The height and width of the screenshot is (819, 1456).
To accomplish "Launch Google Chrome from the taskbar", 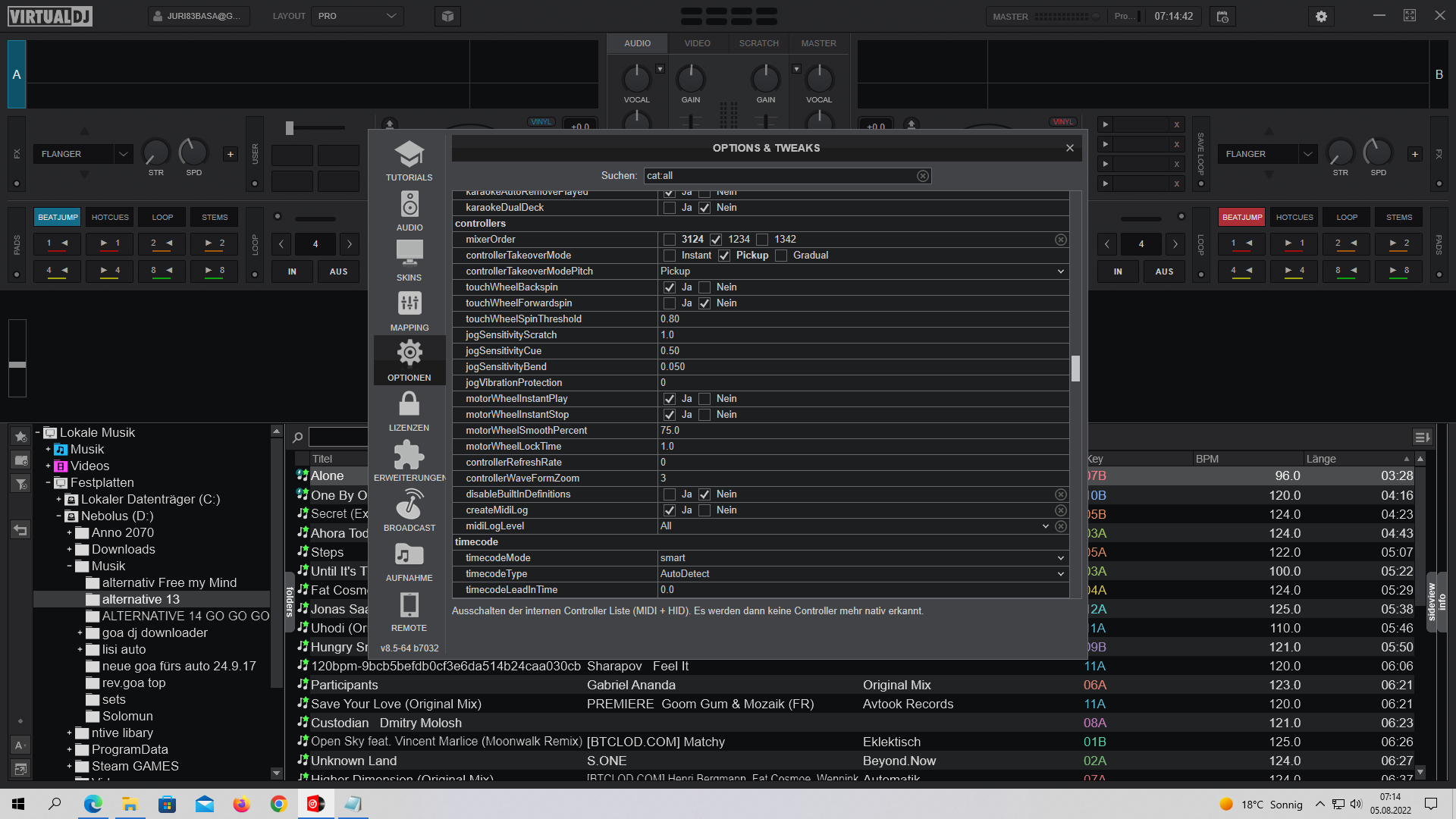I will pyautogui.click(x=278, y=804).
